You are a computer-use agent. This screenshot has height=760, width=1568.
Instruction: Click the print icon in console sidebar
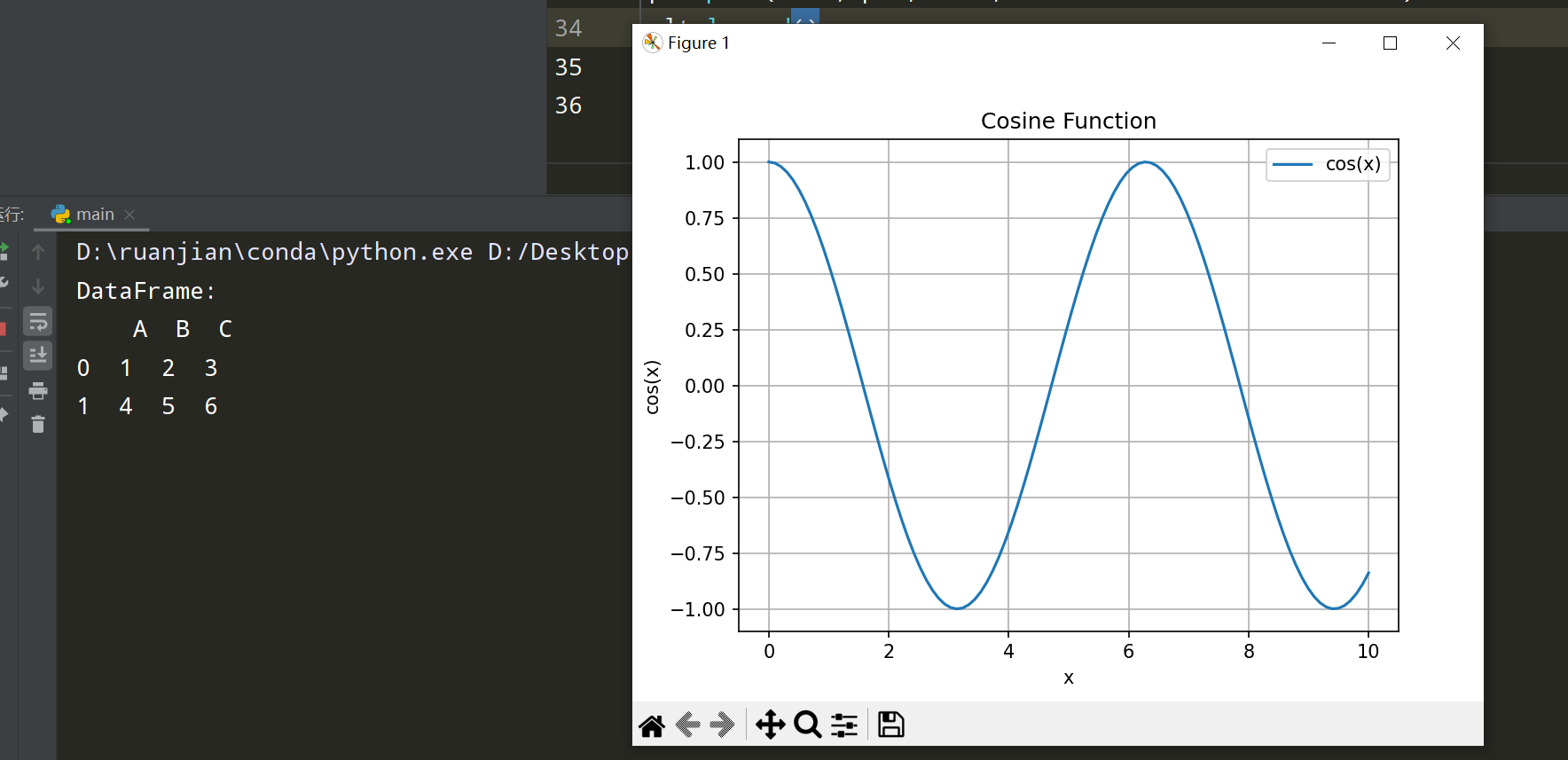[x=38, y=390]
